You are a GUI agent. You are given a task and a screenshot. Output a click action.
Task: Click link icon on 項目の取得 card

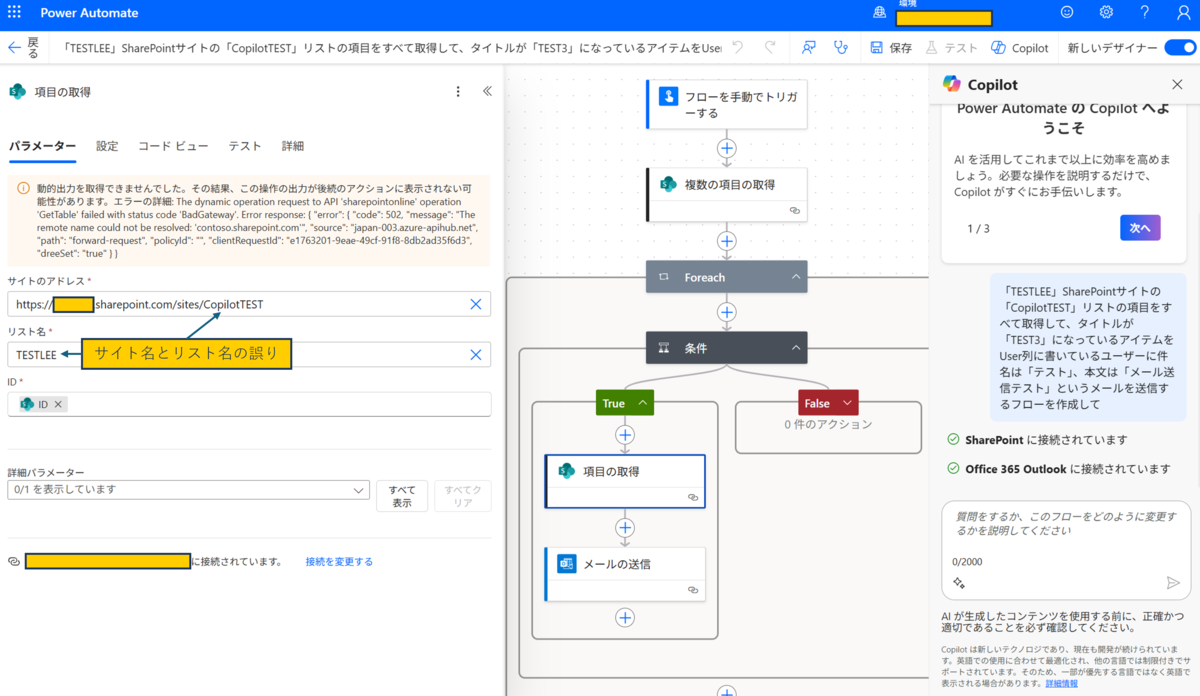(x=693, y=497)
